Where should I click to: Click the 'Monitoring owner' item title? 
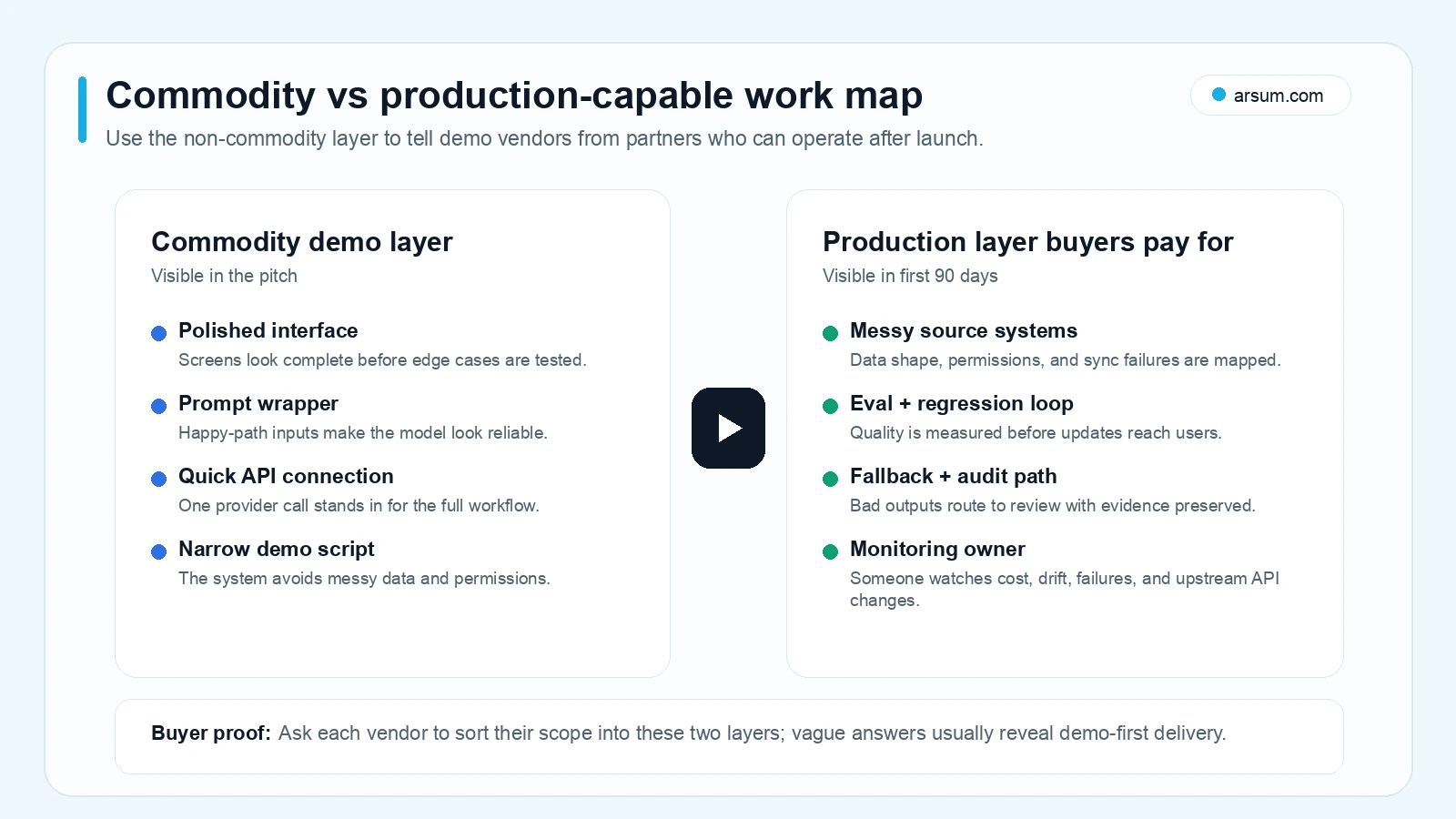[x=937, y=549]
